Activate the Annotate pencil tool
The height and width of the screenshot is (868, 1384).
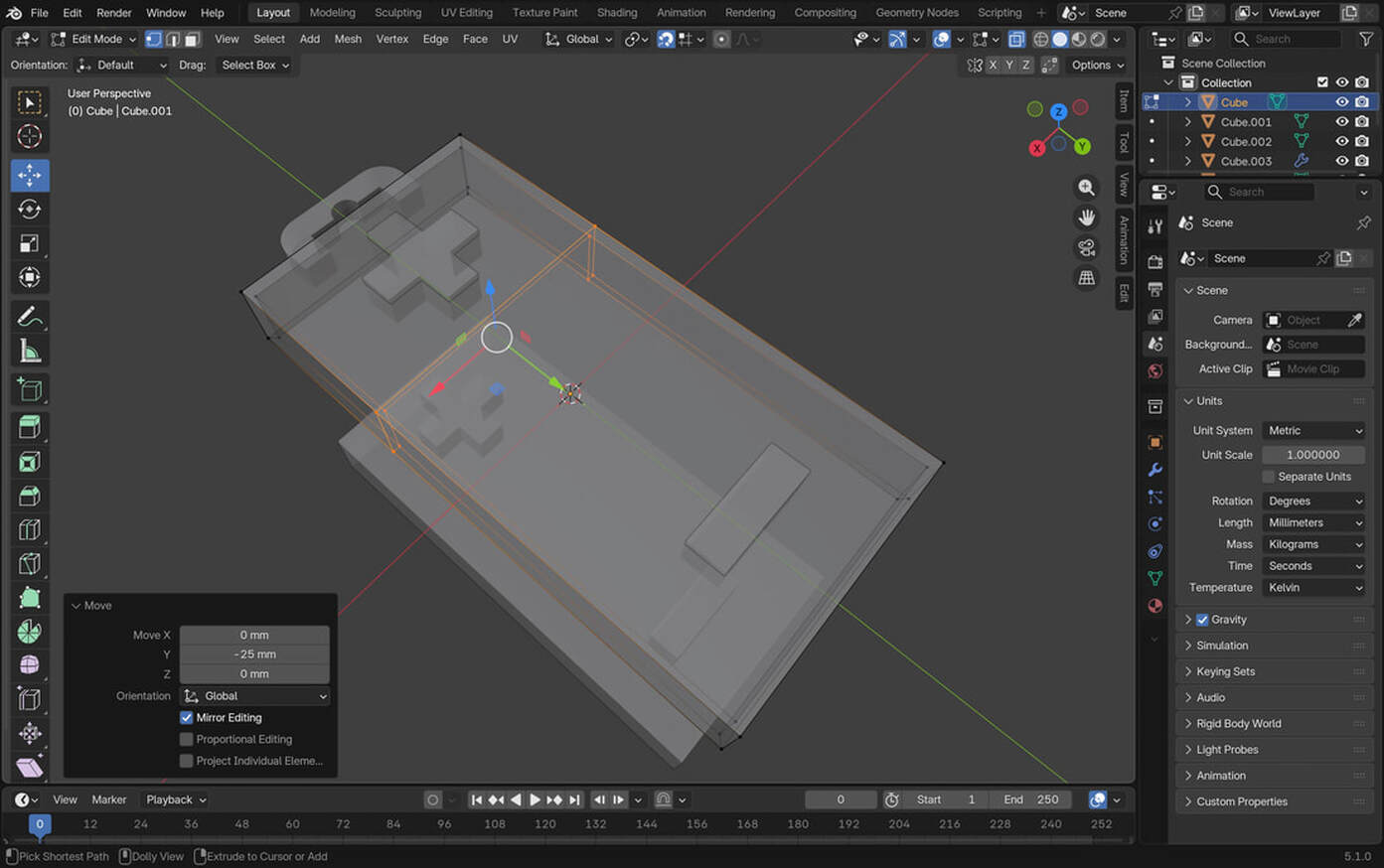tap(30, 317)
